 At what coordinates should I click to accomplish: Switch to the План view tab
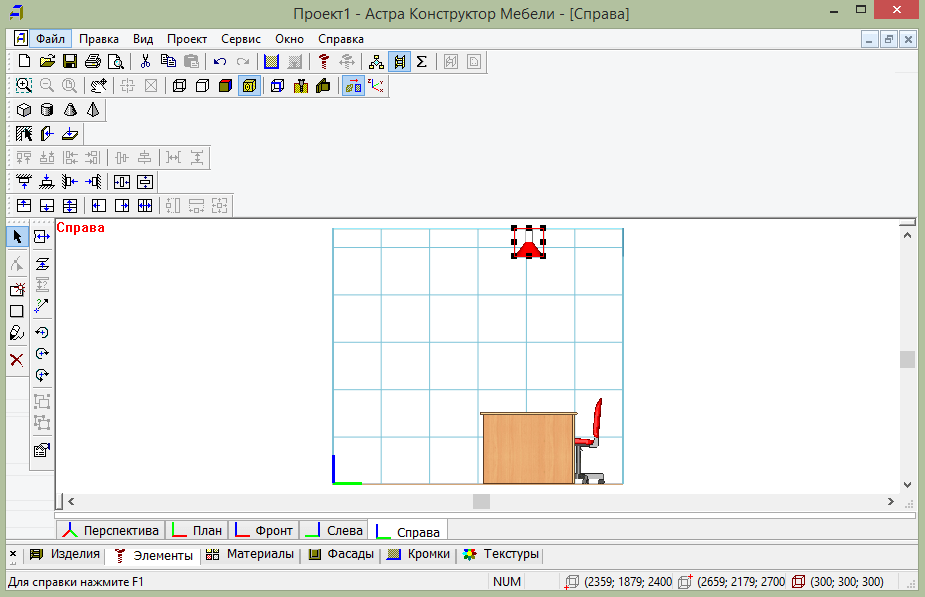coord(196,530)
